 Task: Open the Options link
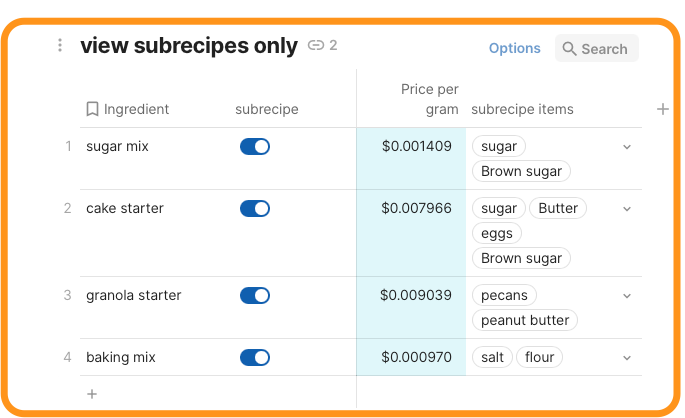point(514,48)
